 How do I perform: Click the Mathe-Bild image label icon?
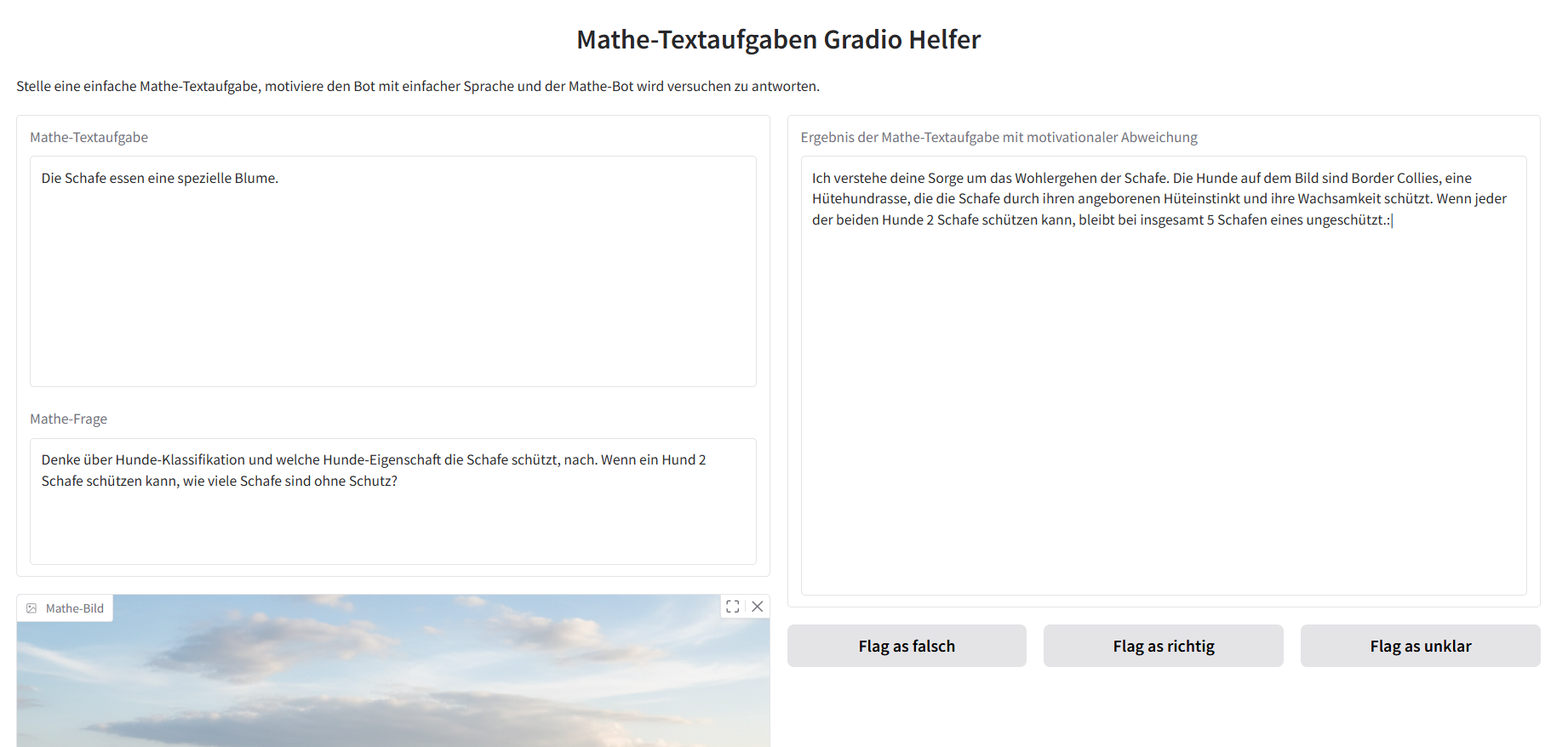pos(31,608)
